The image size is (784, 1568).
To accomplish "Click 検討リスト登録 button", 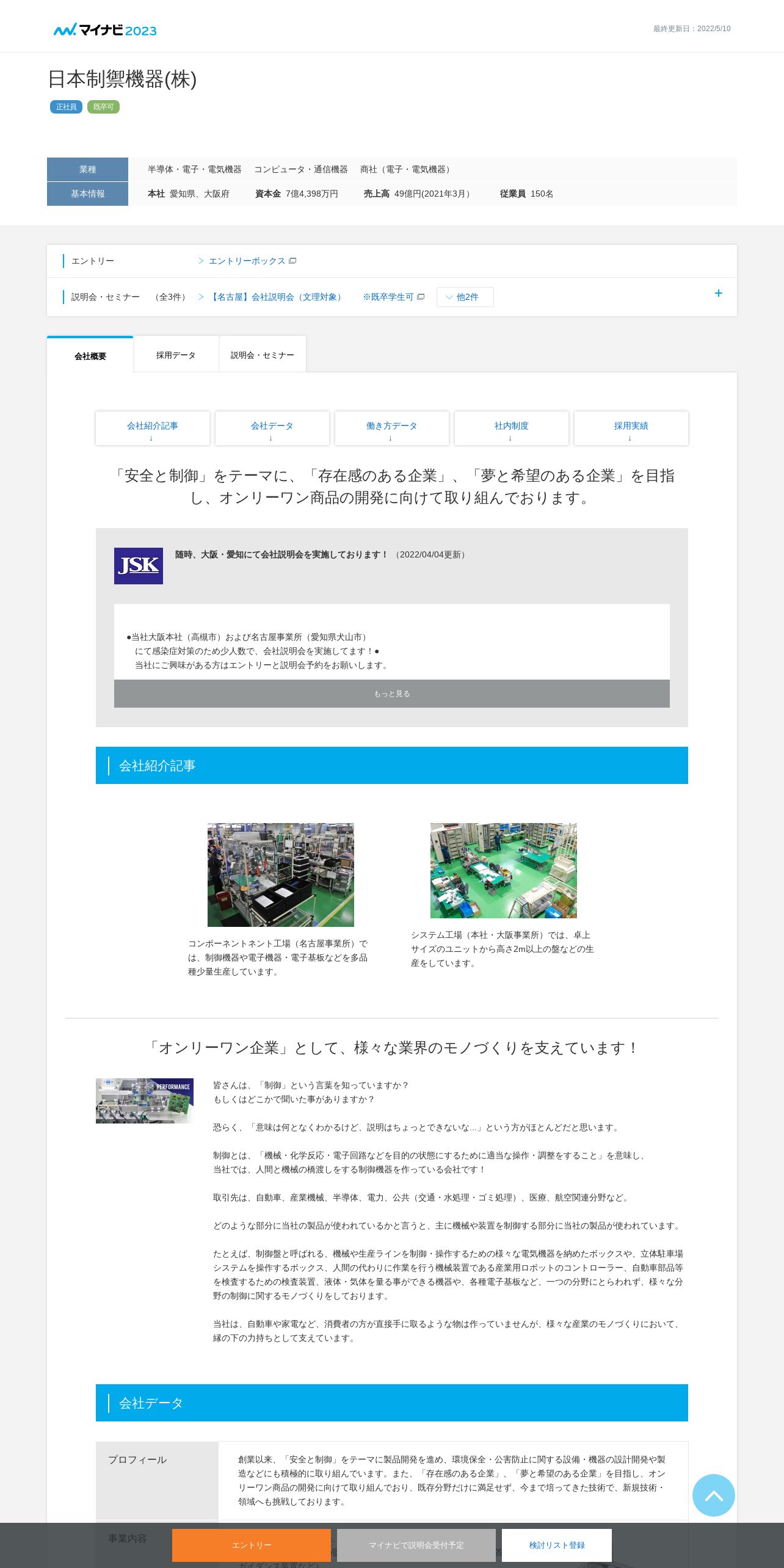I will [x=557, y=1545].
